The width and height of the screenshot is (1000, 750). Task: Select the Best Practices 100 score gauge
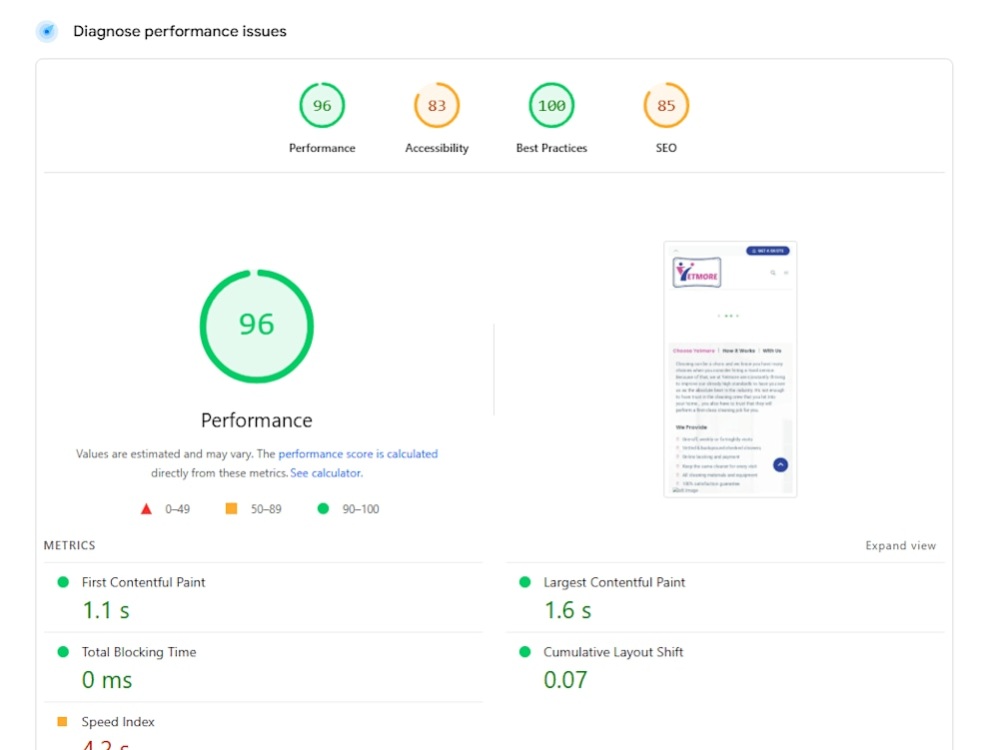tap(552, 105)
